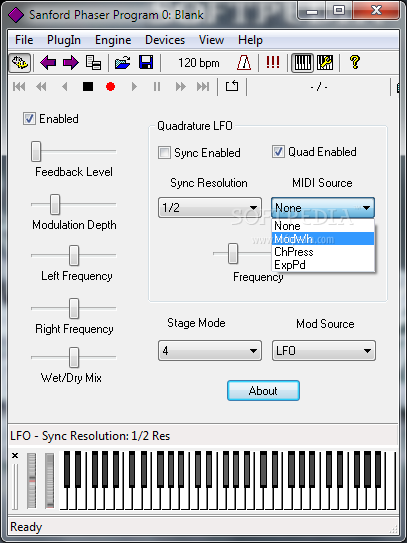Click the fast-forward double-arrow button
Image resolution: width=407 pixels, height=543 pixels.
180,87
